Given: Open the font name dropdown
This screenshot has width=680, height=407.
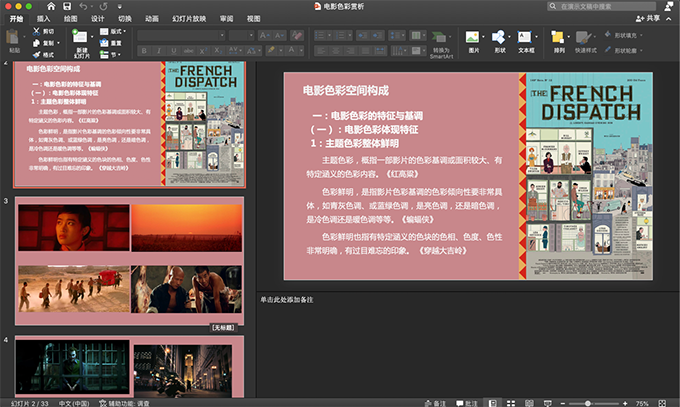Looking at the screenshot, I should (222, 35).
